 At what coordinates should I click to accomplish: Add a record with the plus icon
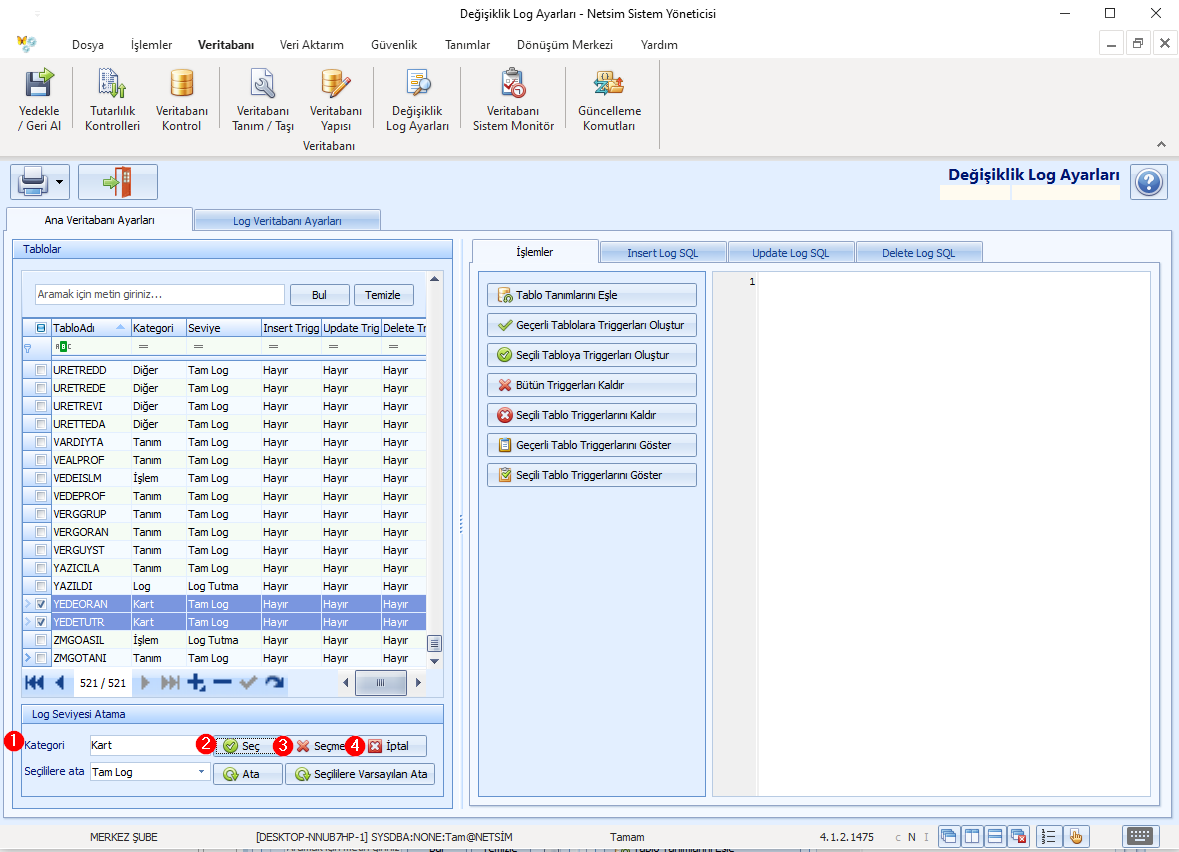tap(196, 683)
